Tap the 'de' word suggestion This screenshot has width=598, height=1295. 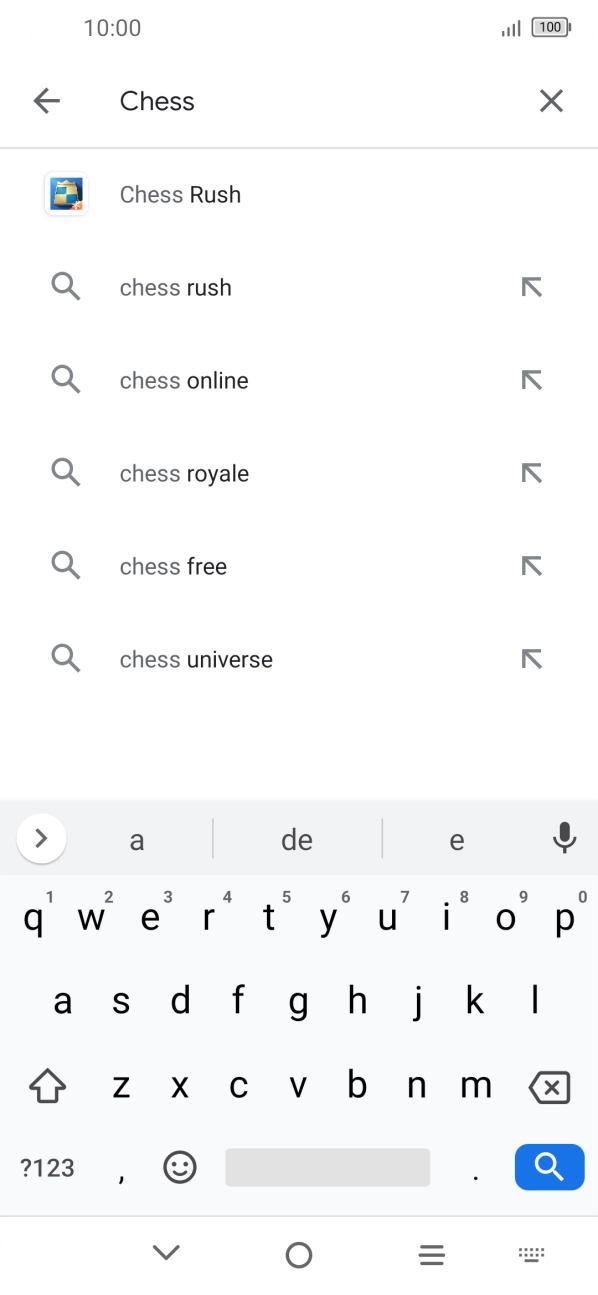click(296, 838)
